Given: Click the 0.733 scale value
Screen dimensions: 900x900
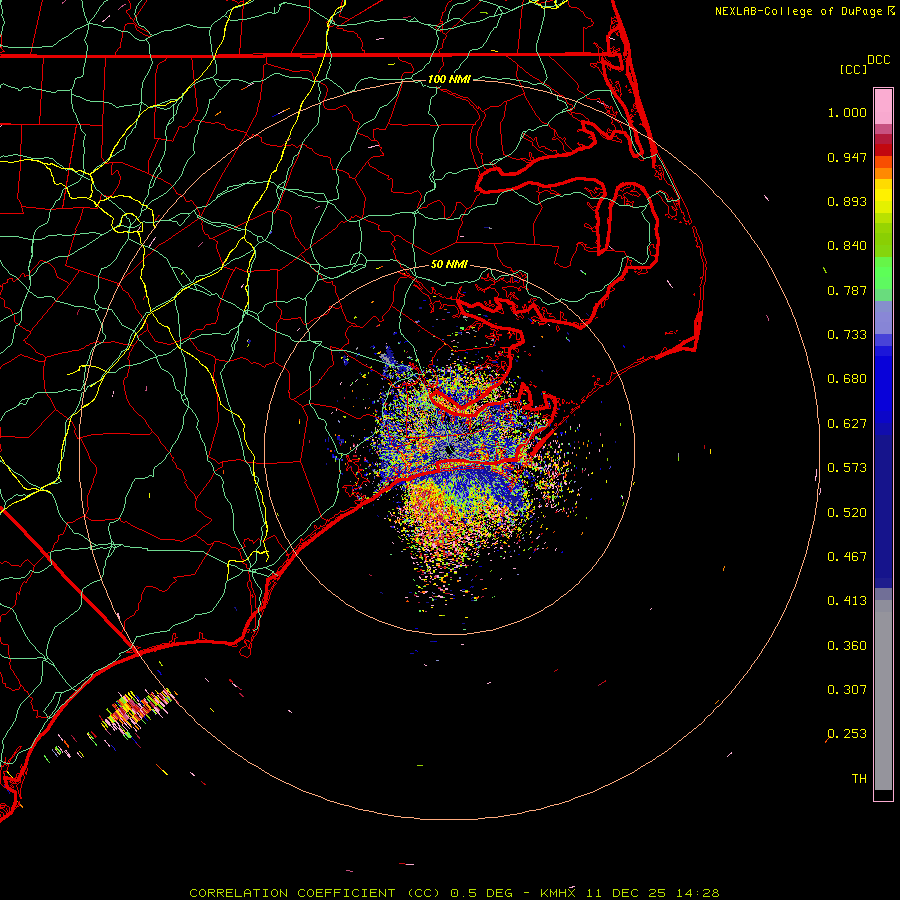Looking at the screenshot, I should tap(847, 335).
